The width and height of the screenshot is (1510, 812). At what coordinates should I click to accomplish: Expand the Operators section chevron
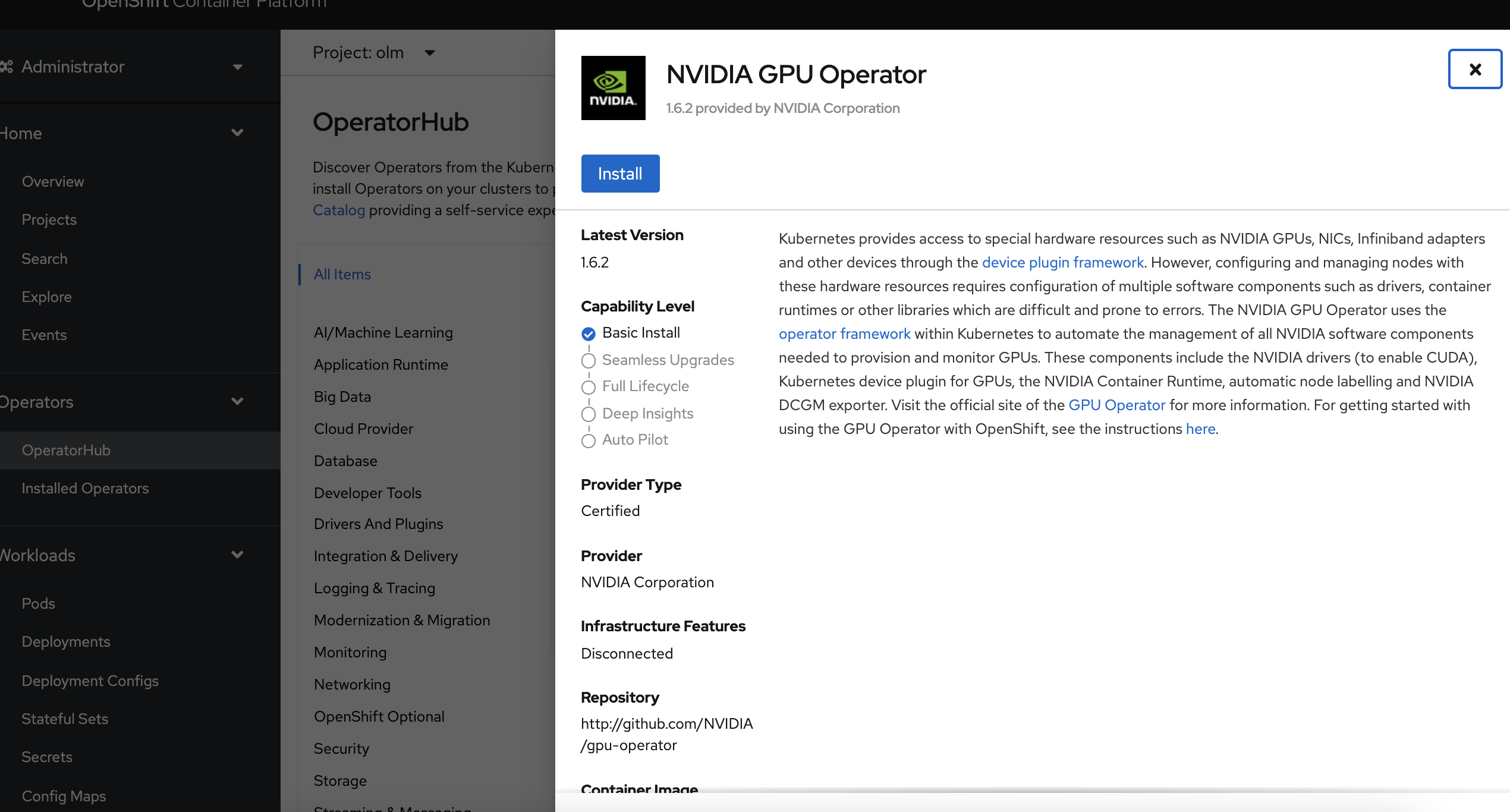click(x=237, y=402)
